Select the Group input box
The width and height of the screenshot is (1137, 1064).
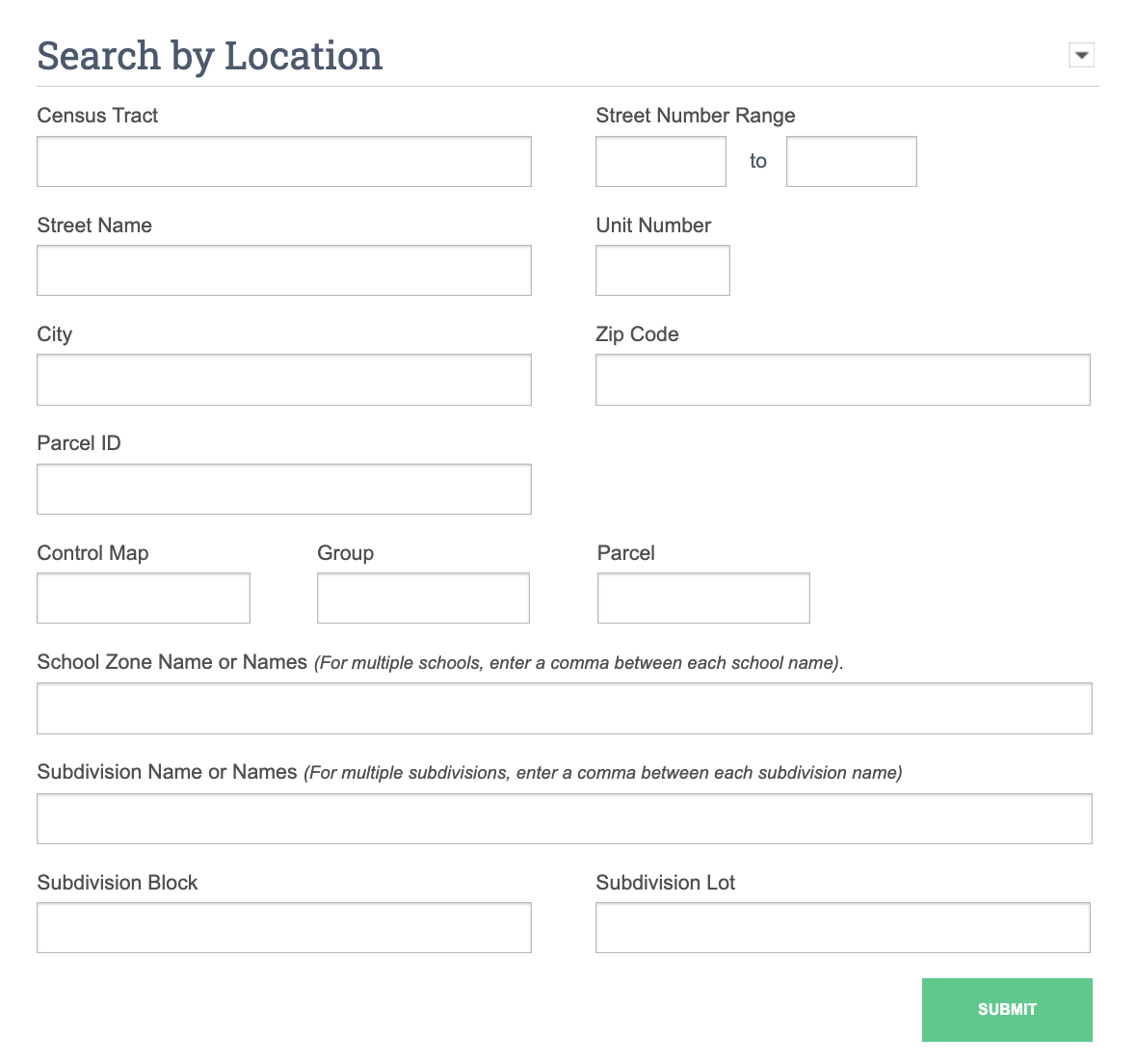[423, 598]
